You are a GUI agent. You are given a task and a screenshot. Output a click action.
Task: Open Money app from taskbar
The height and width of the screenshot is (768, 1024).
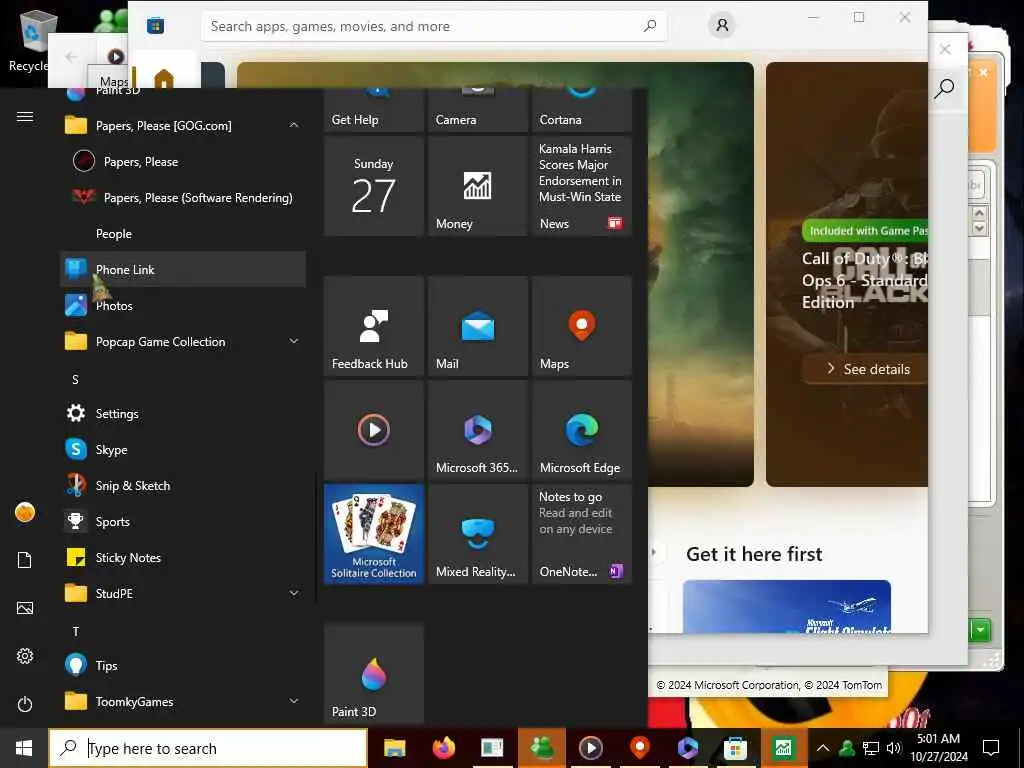coord(783,748)
